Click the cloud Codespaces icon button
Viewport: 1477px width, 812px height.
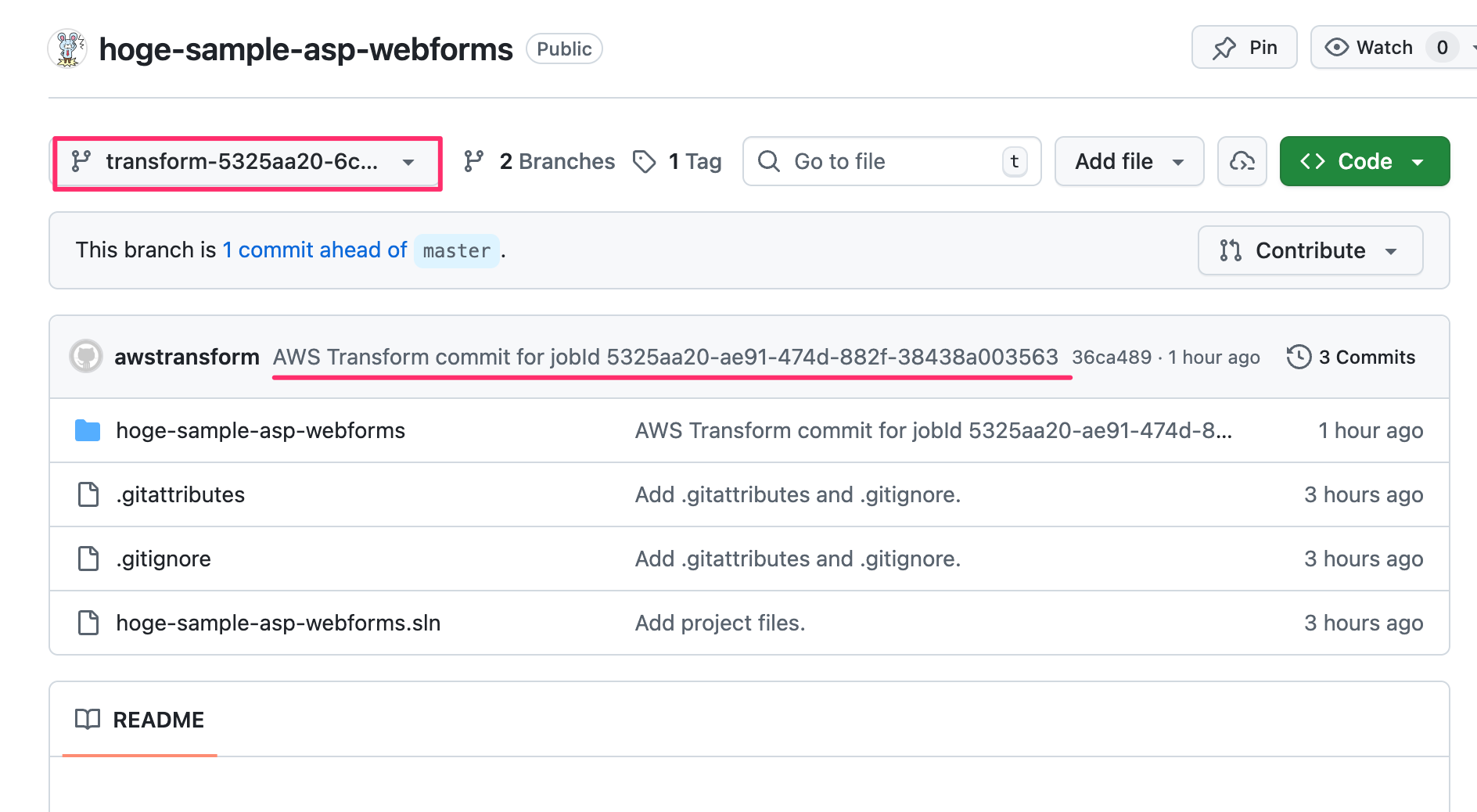pyautogui.click(x=1242, y=161)
